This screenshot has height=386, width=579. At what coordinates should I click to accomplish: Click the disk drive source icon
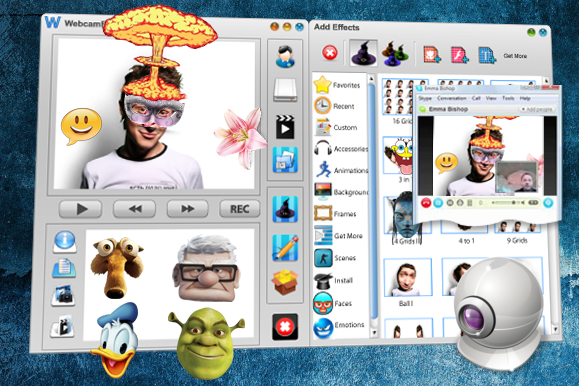coord(285,90)
